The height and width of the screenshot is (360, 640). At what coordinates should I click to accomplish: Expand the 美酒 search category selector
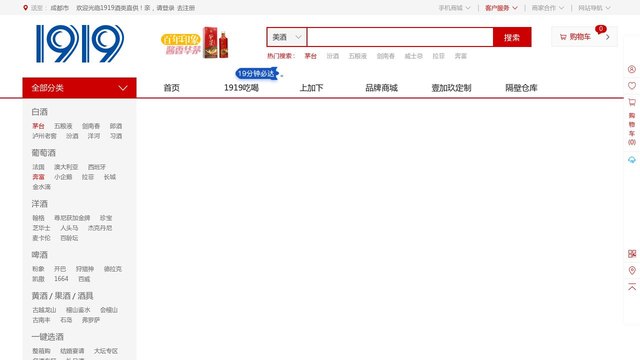point(287,37)
